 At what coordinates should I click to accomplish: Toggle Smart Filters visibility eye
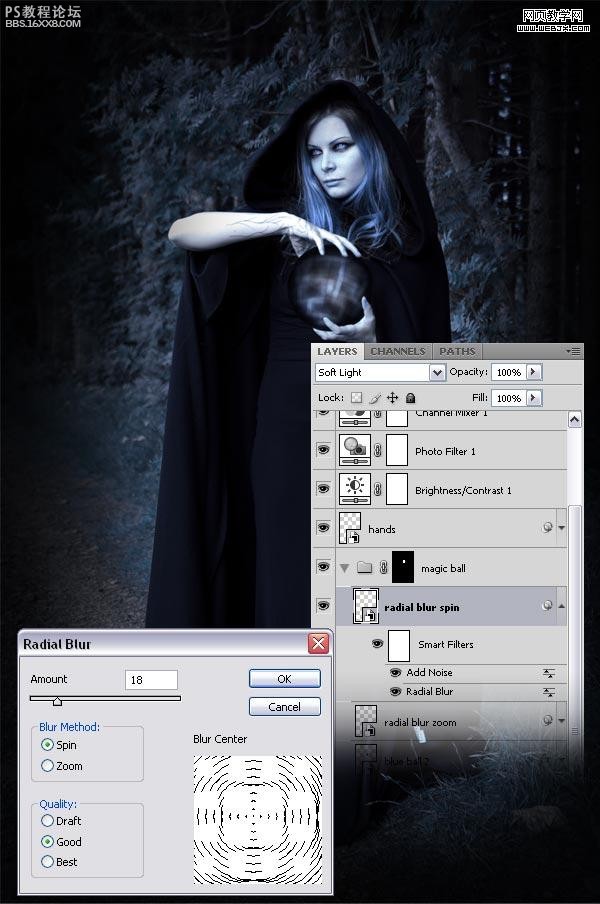(x=378, y=643)
